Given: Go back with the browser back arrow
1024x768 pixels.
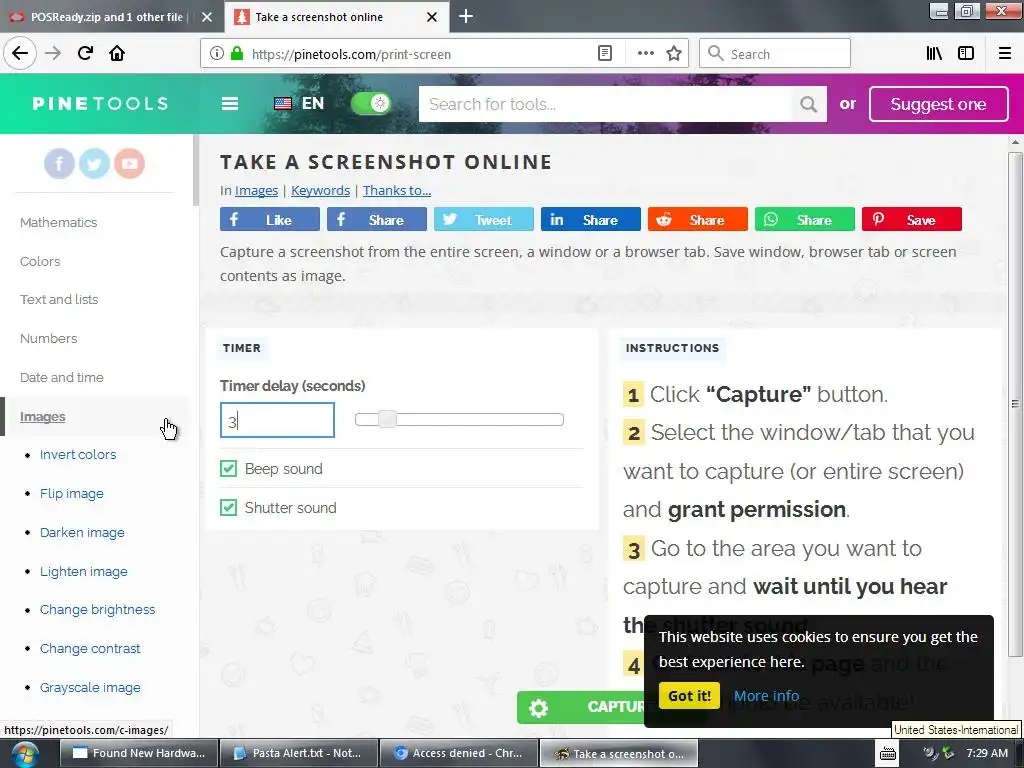Looking at the screenshot, I should point(20,54).
